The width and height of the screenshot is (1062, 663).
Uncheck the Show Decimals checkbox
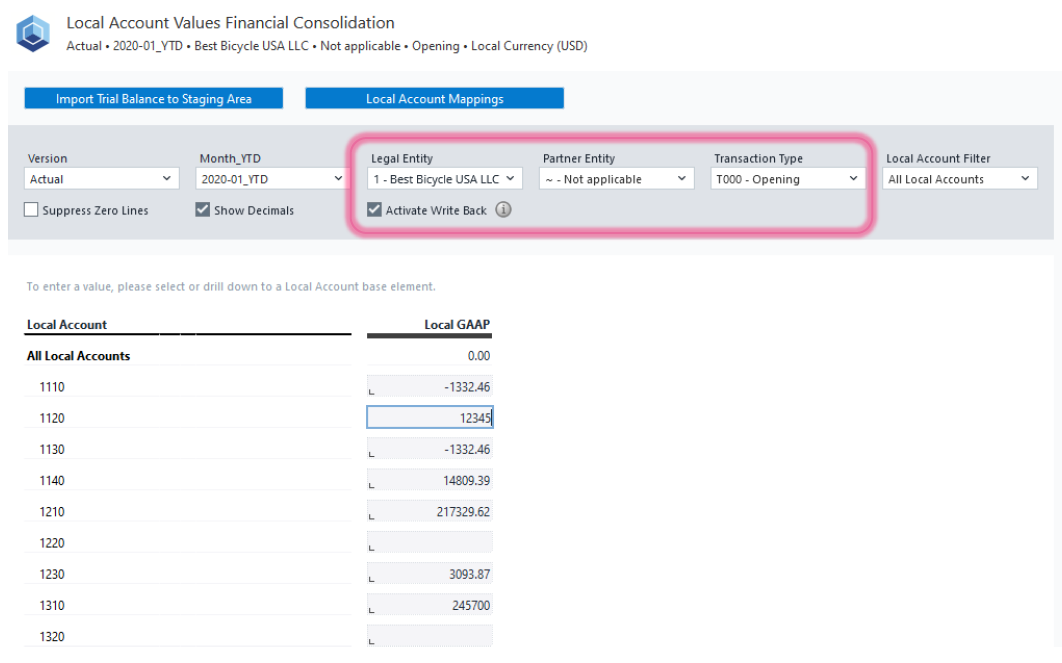[x=203, y=210]
